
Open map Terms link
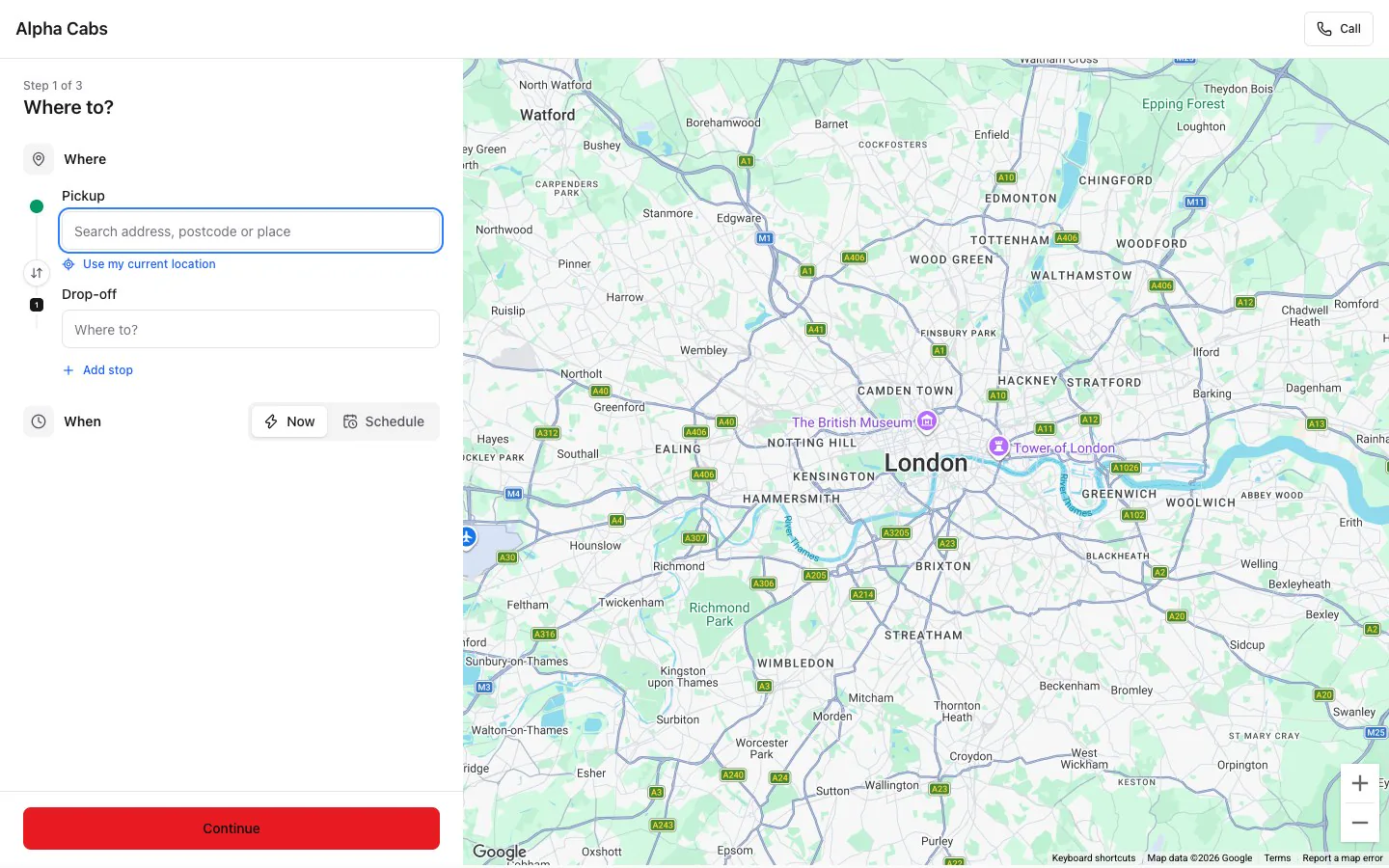pos(1277,858)
